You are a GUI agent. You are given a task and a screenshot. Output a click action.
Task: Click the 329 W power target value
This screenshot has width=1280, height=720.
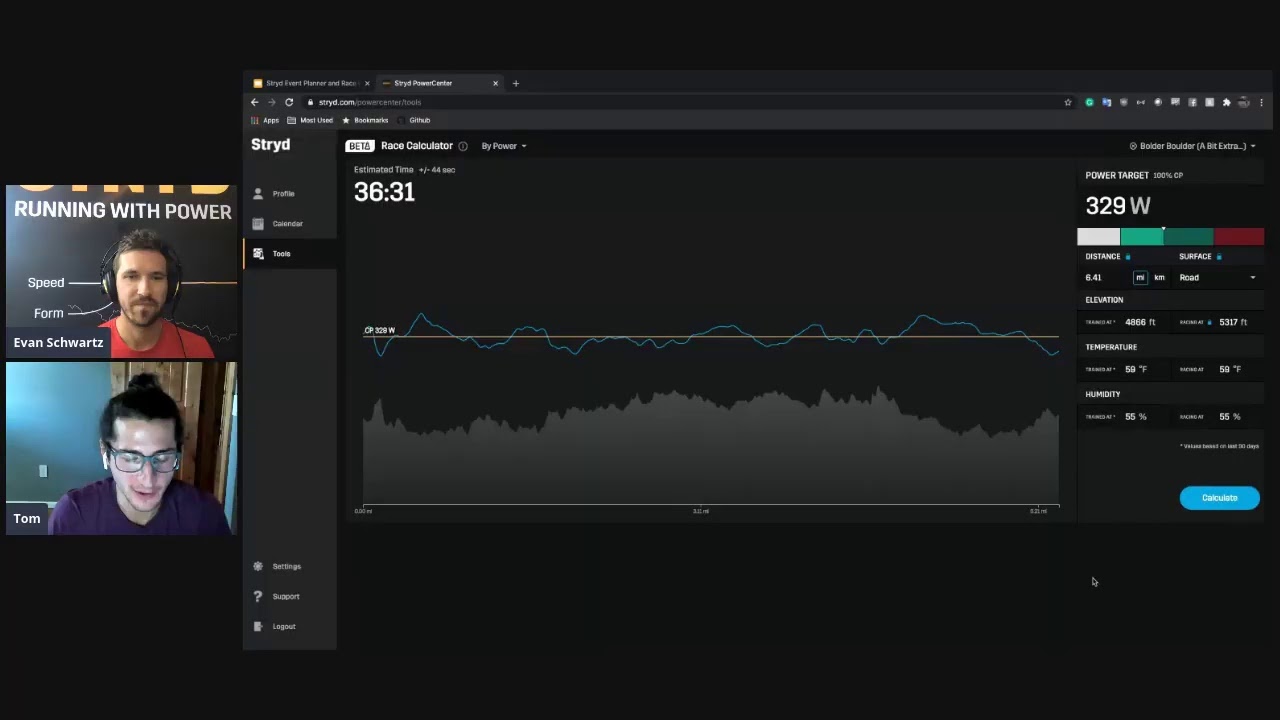click(1118, 206)
